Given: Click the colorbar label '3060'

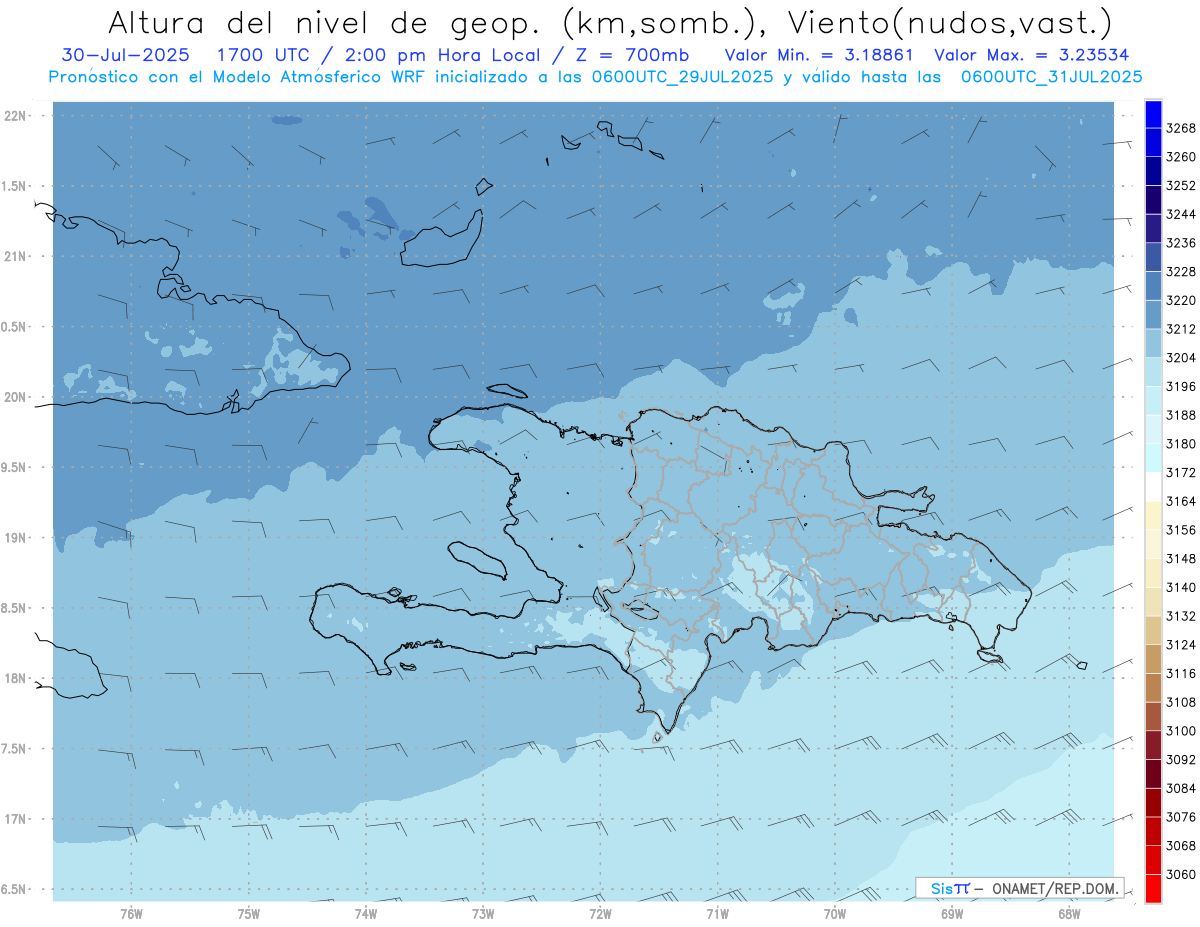Looking at the screenshot, I should 1181,874.
